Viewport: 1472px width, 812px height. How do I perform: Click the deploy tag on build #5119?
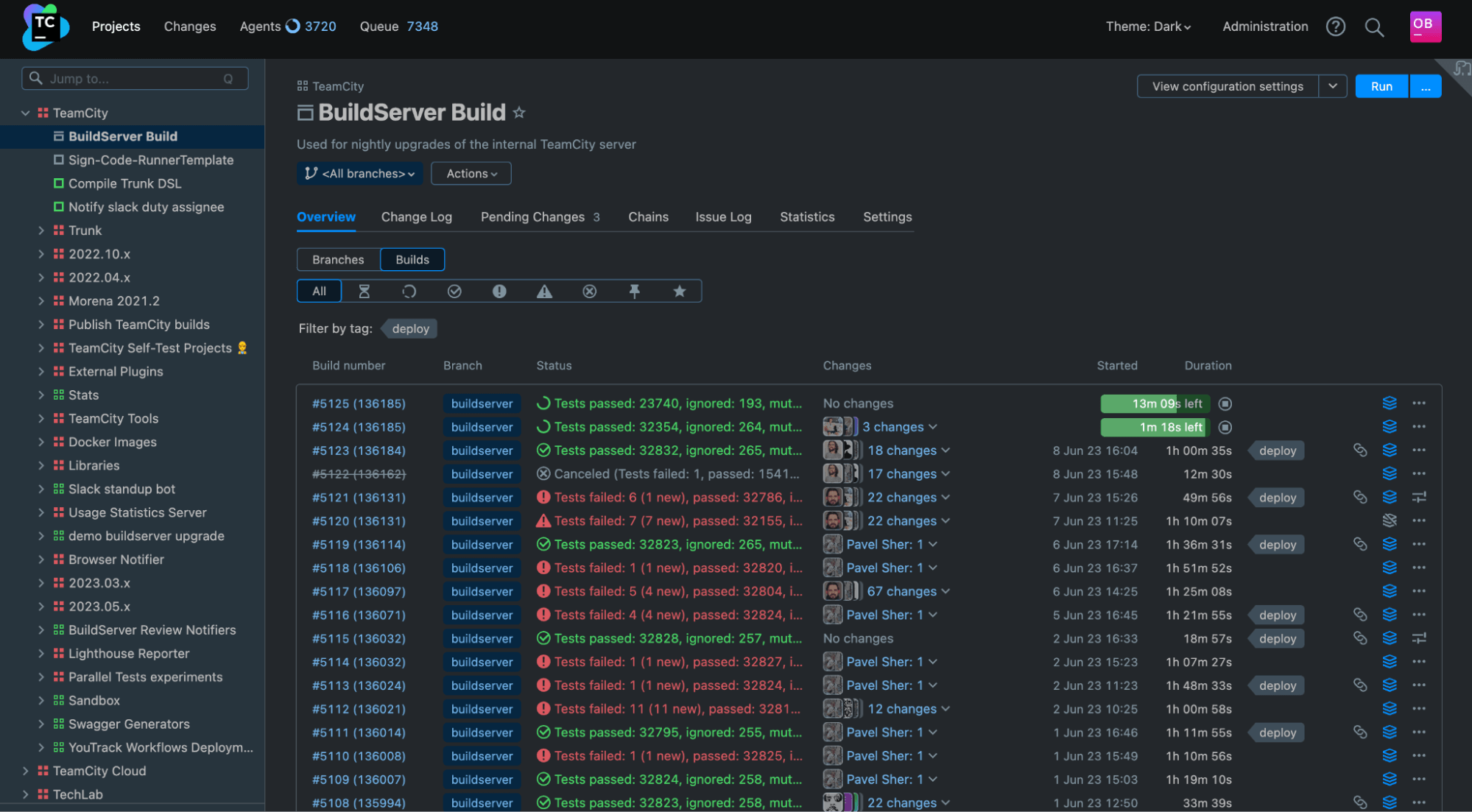point(1278,545)
